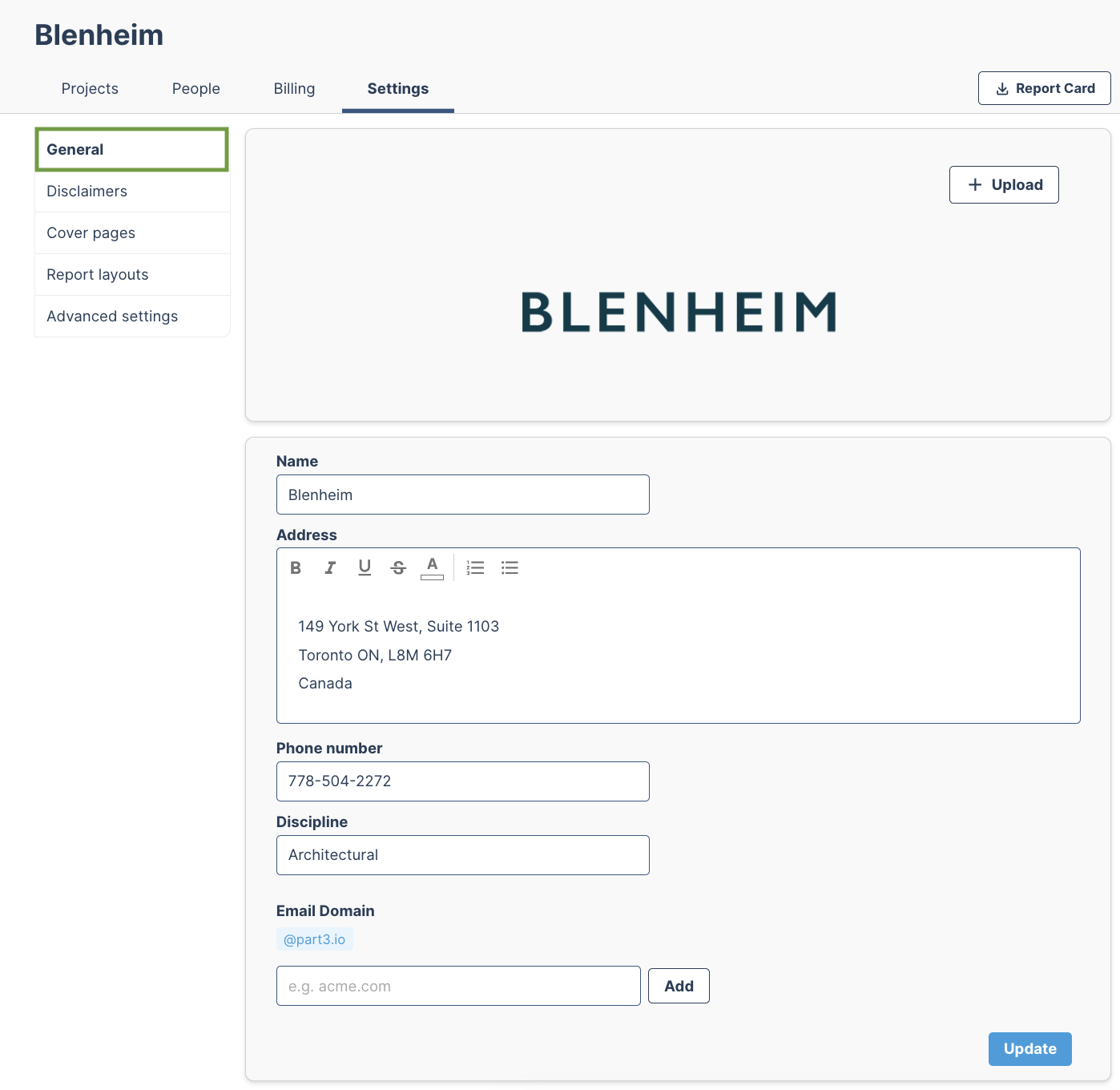Click the Discipline field showing Architectural

pyautogui.click(x=463, y=855)
